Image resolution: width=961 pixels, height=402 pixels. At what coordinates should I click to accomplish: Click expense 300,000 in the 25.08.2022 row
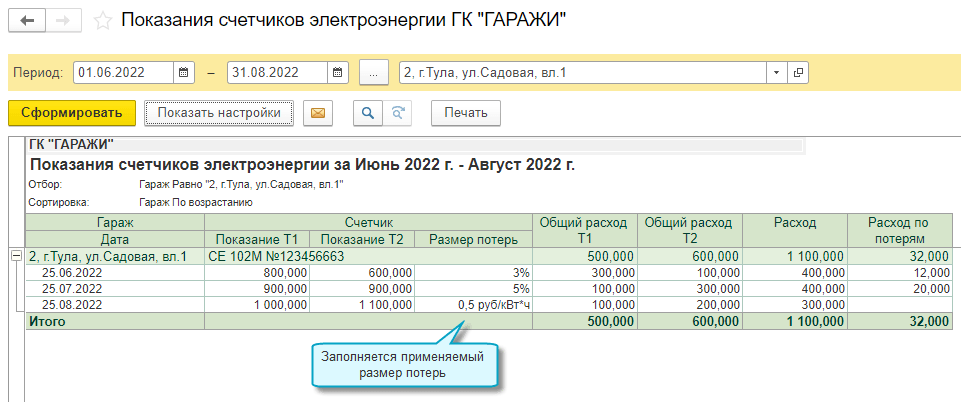795,304
